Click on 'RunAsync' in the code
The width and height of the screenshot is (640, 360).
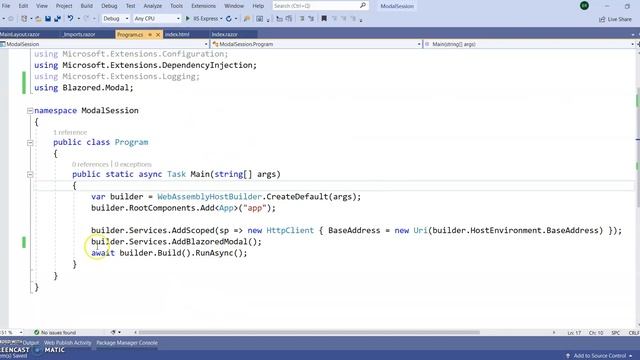coord(214,253)
